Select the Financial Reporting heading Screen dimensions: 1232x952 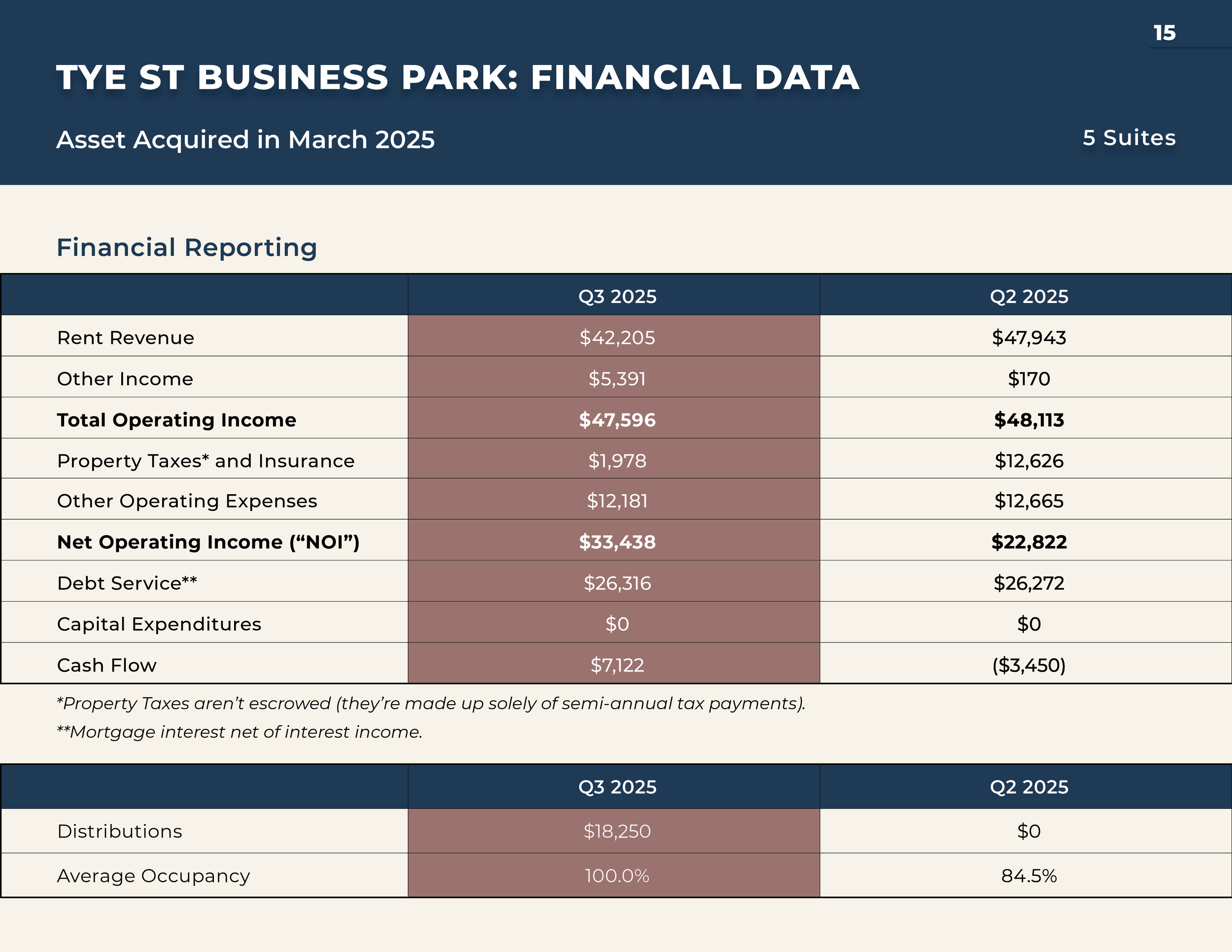pos(187,247)
